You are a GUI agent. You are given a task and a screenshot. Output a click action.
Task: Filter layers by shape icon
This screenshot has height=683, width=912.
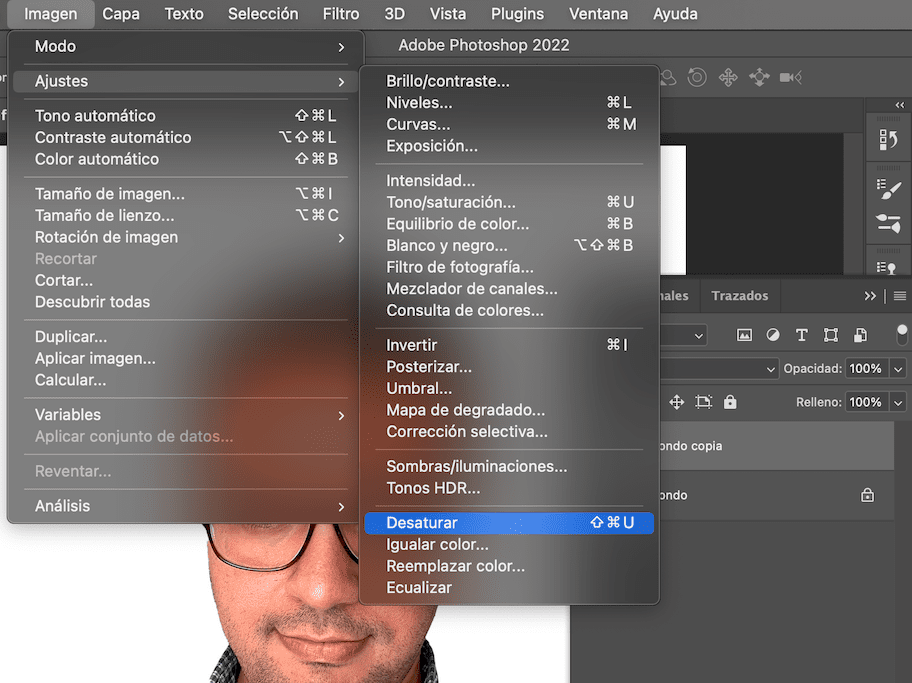pos(831,335)
